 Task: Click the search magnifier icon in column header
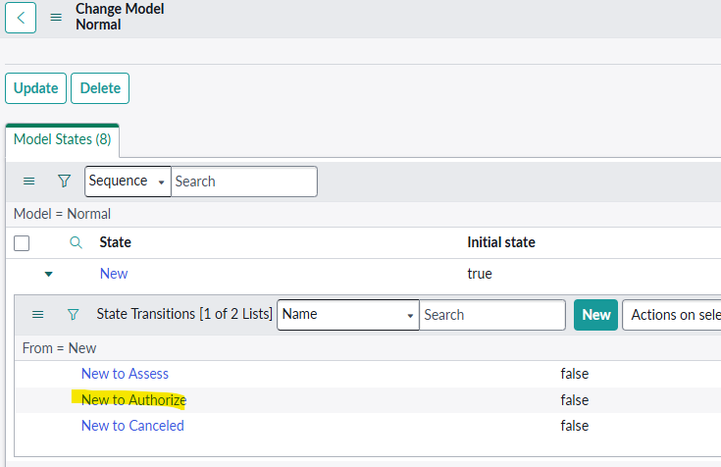(76, 242)
